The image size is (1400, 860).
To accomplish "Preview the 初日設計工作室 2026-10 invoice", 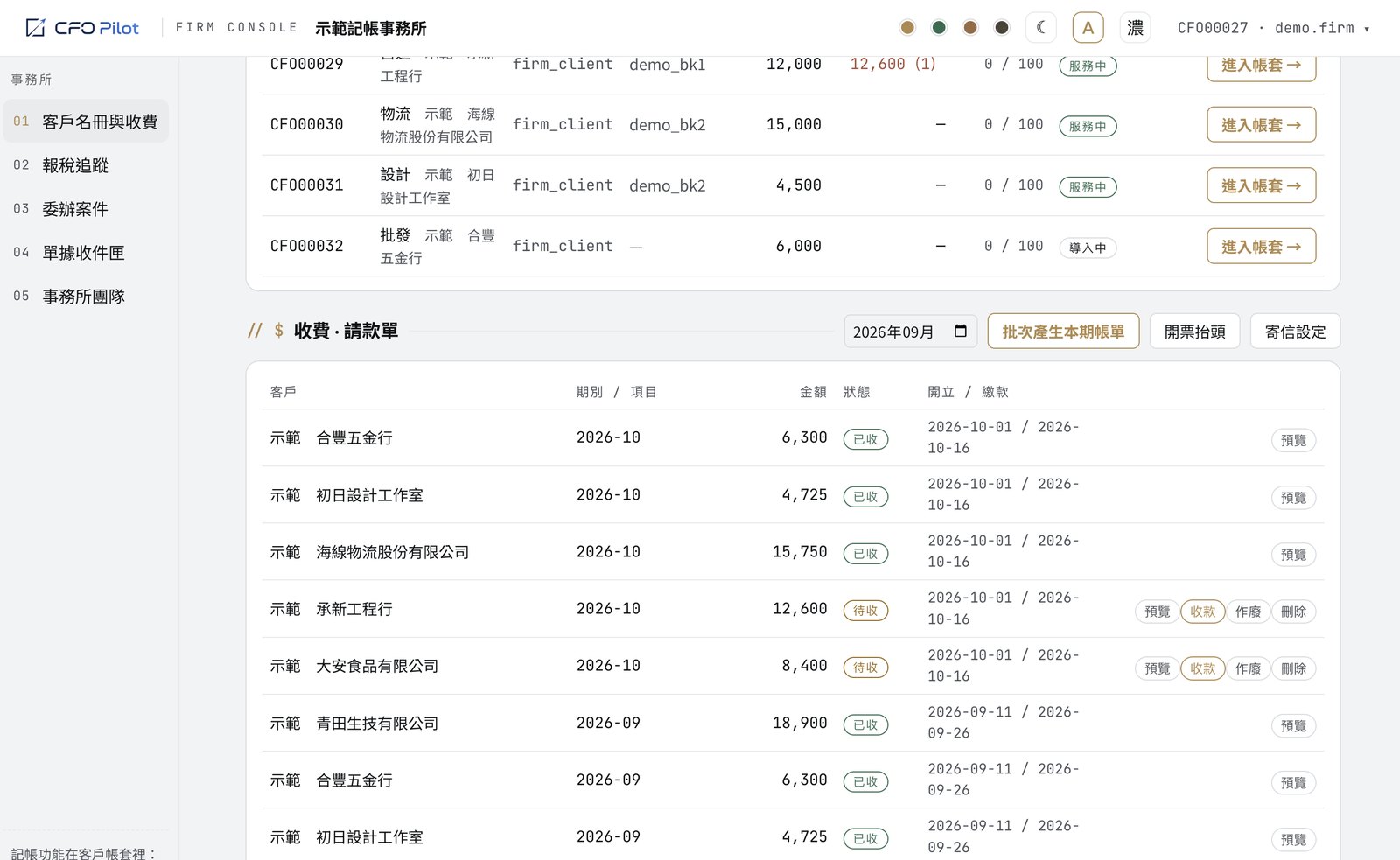I will 1293,498.
